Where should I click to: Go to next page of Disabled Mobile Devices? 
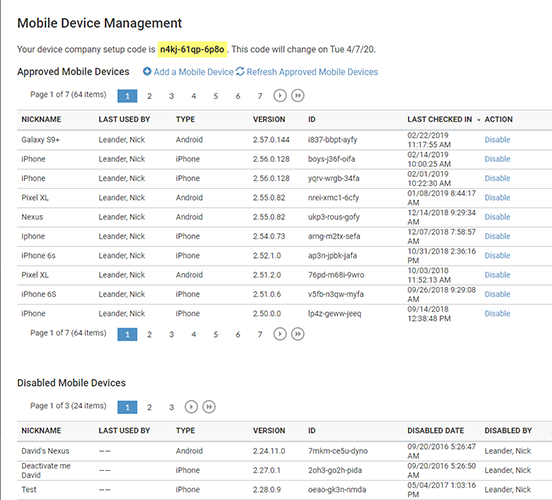[191, 407]
